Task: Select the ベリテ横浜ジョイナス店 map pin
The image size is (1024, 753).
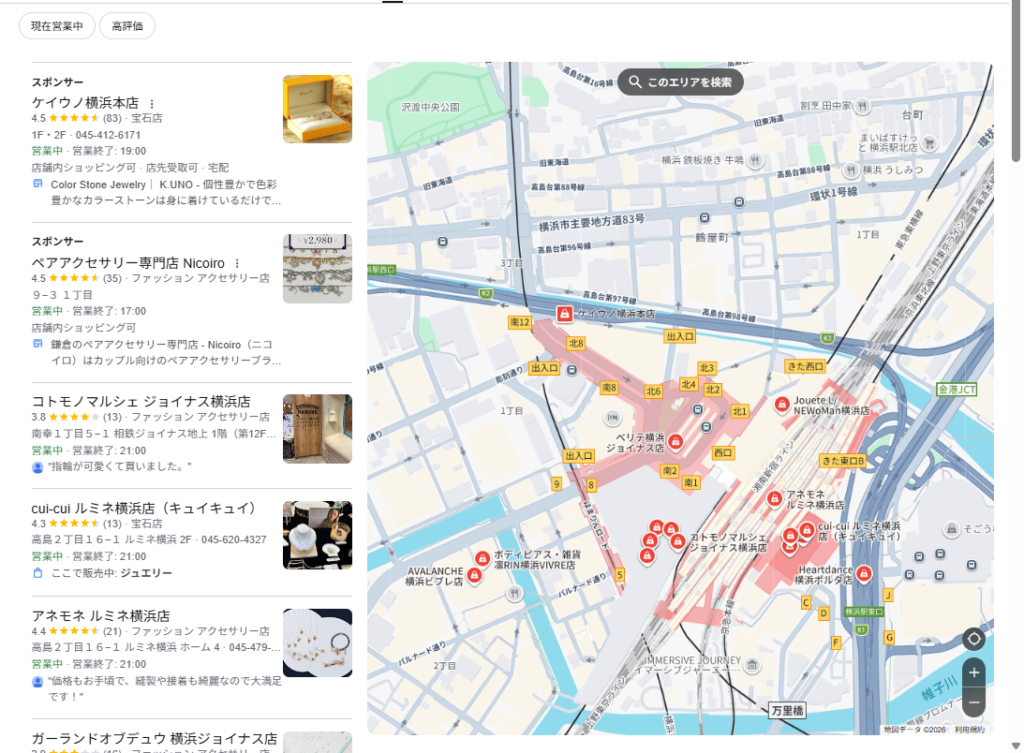Action: [x=676, y=442]
